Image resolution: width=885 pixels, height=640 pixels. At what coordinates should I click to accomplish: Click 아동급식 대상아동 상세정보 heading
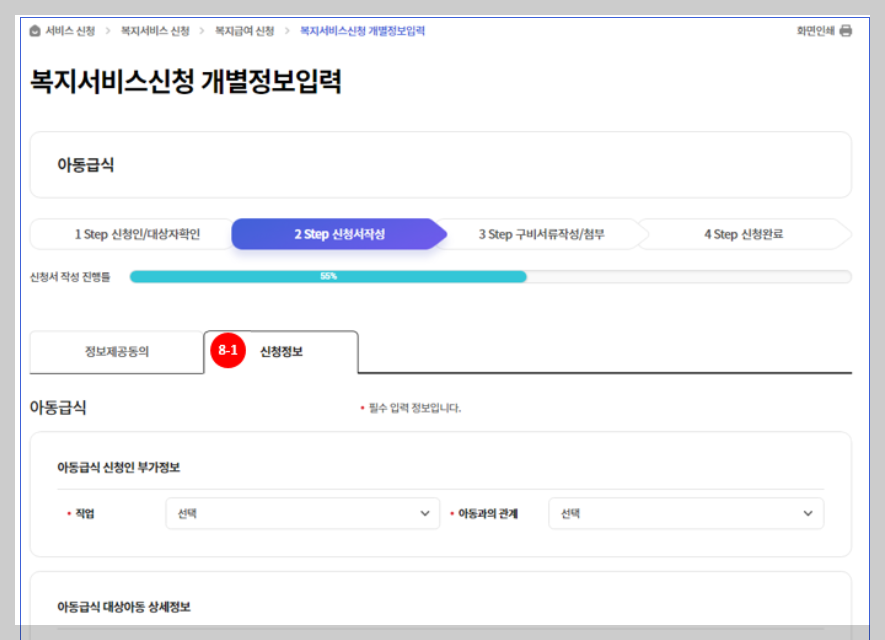click(x=124, y=607)
